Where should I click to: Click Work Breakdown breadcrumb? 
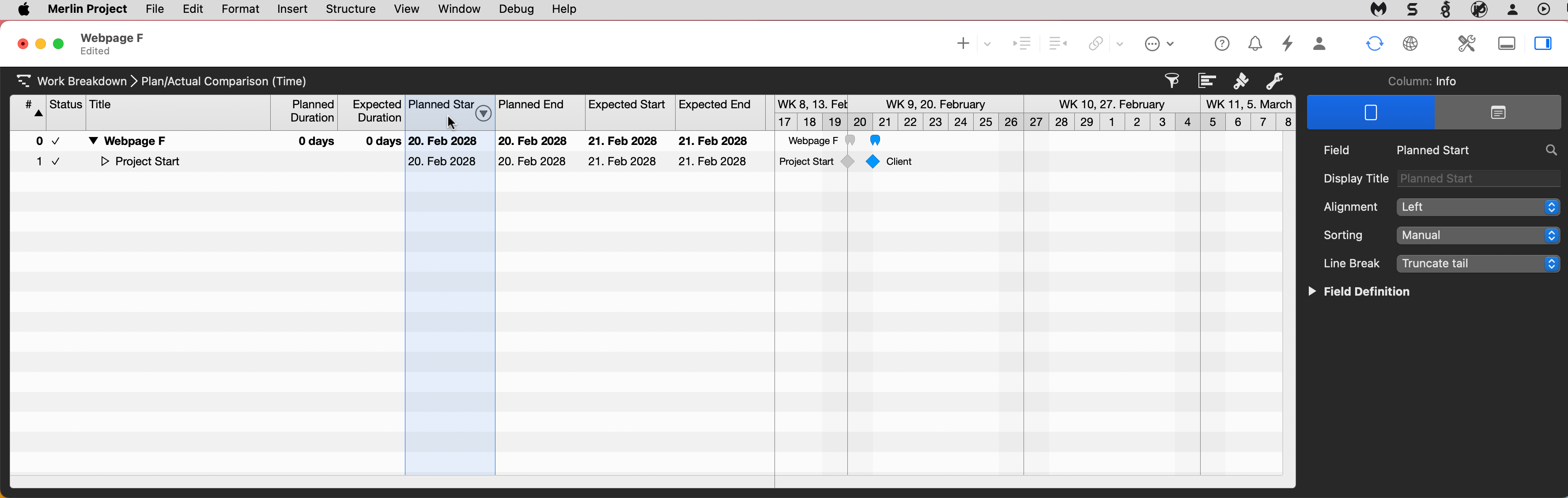coord(82,82)
